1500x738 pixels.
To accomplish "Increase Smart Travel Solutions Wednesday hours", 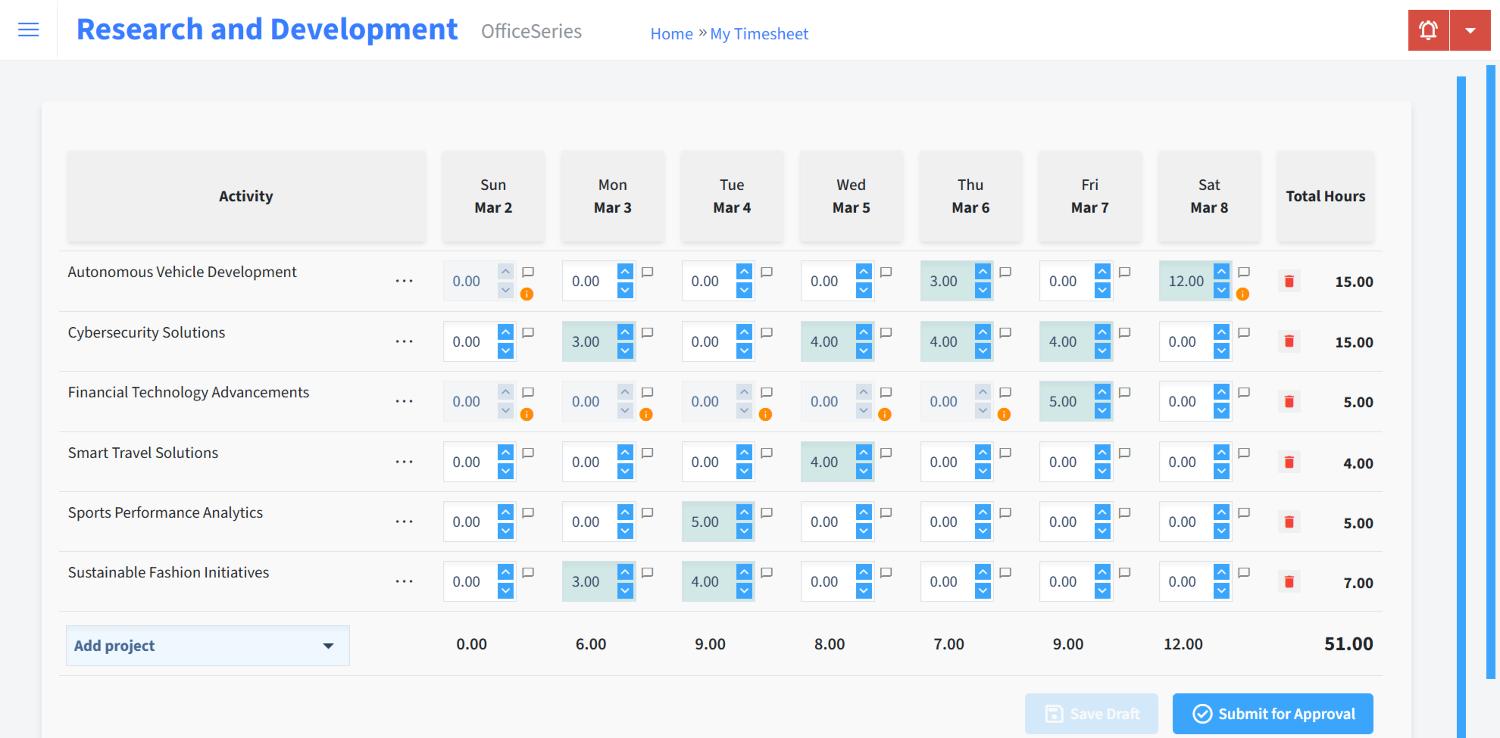I will point(863,453).
